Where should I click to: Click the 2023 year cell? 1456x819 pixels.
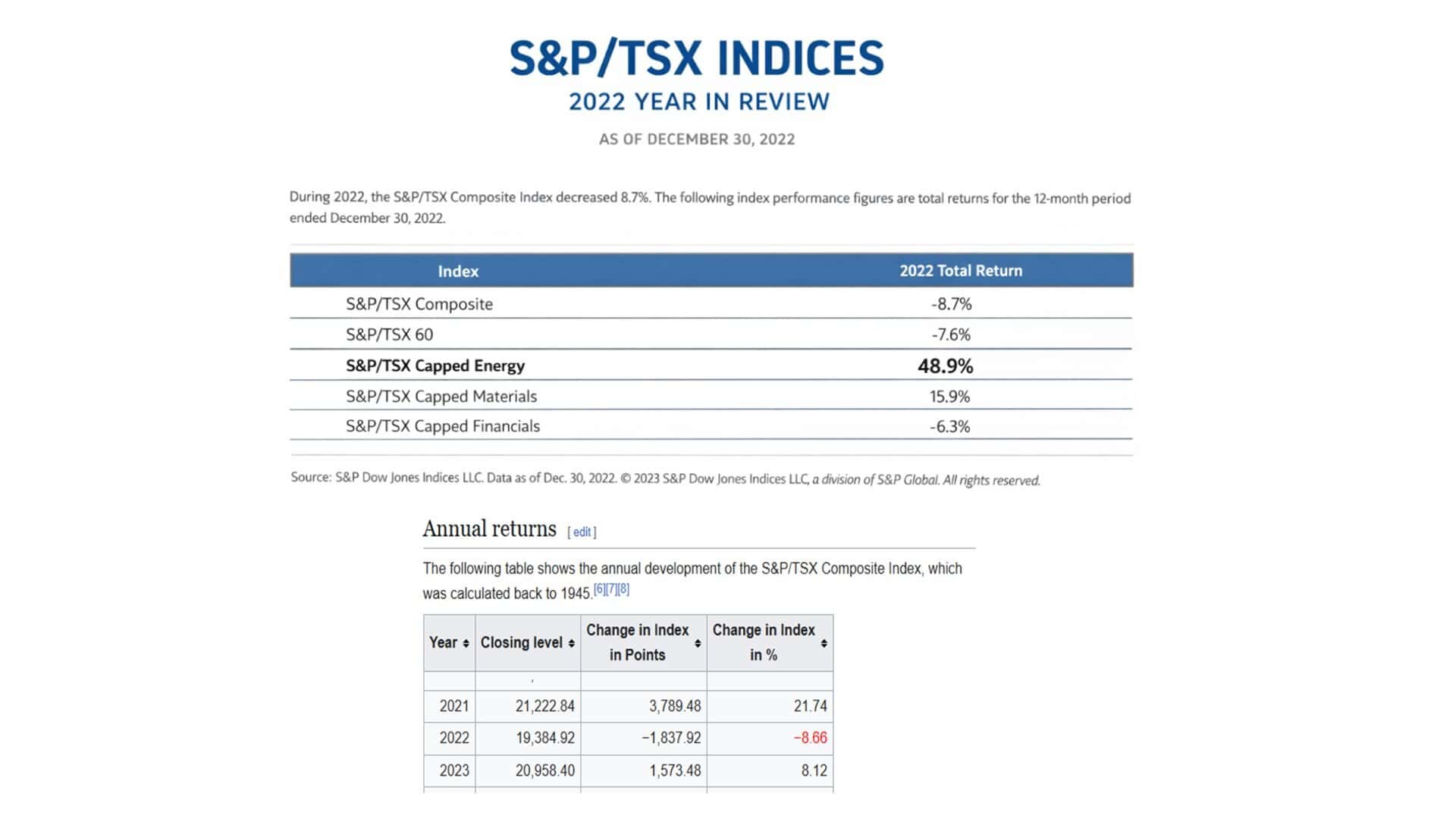pyautogui.click(x=454, y=770)
